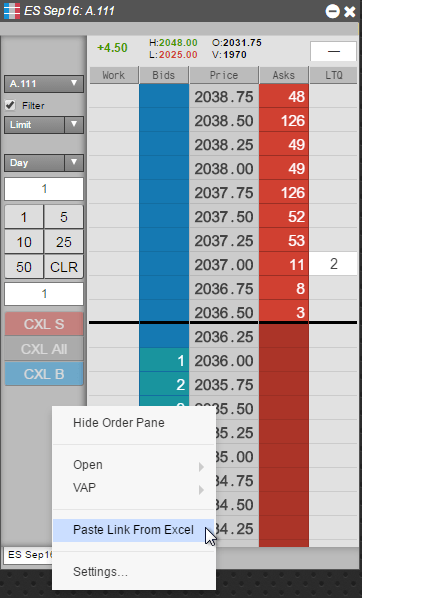Click the teal bid cell at 2036.00
This screenshot has width=438, height=598.
pyautogui.click(x=164, y=360)
